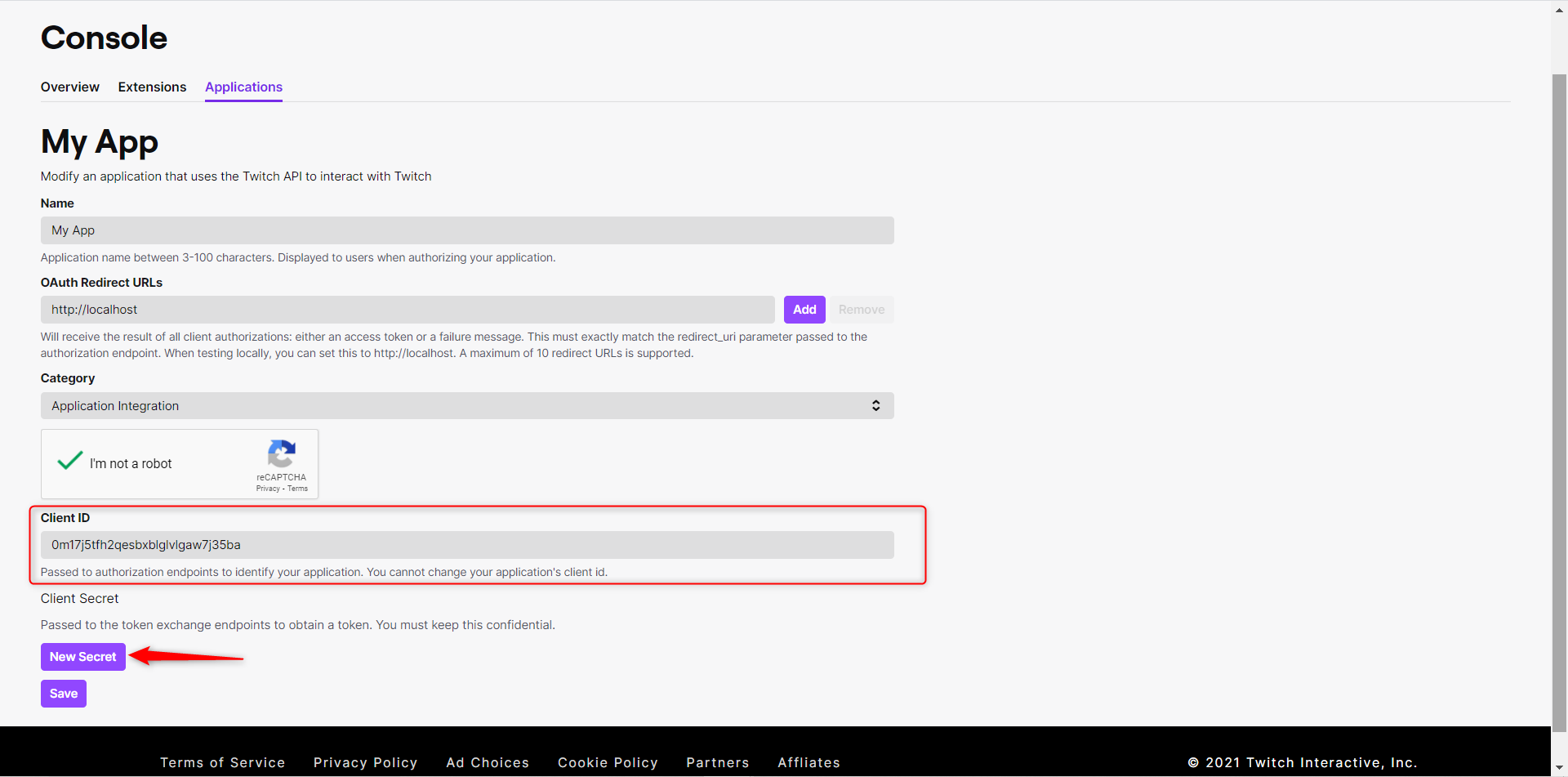Save the application settings

coord(64,694)
